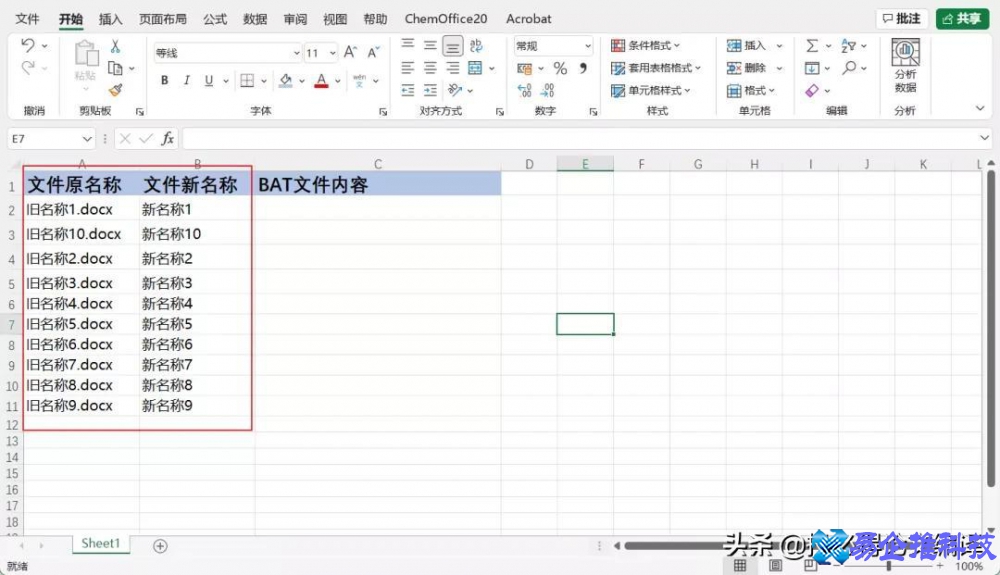Screen dimensions: 1000x575
Task: Apply Comma Style number format
Action: [x=583, y=68]
